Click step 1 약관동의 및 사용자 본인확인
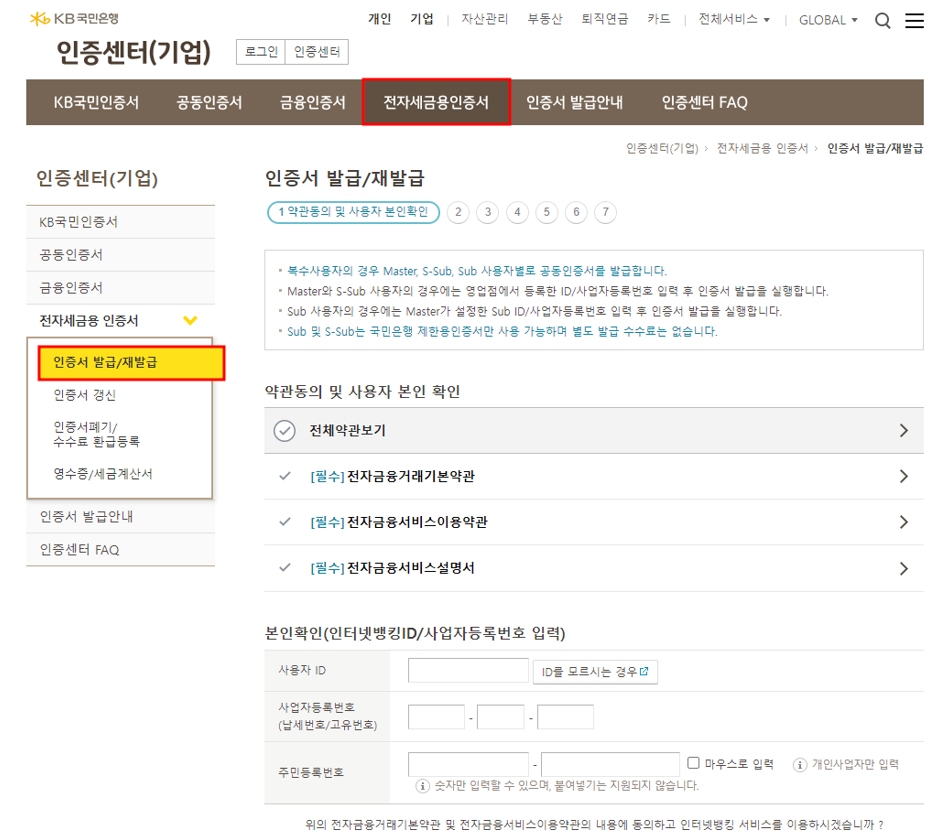The height and width of the screenshot is (834, 951). pyautogui.click(x=353, y=212)
